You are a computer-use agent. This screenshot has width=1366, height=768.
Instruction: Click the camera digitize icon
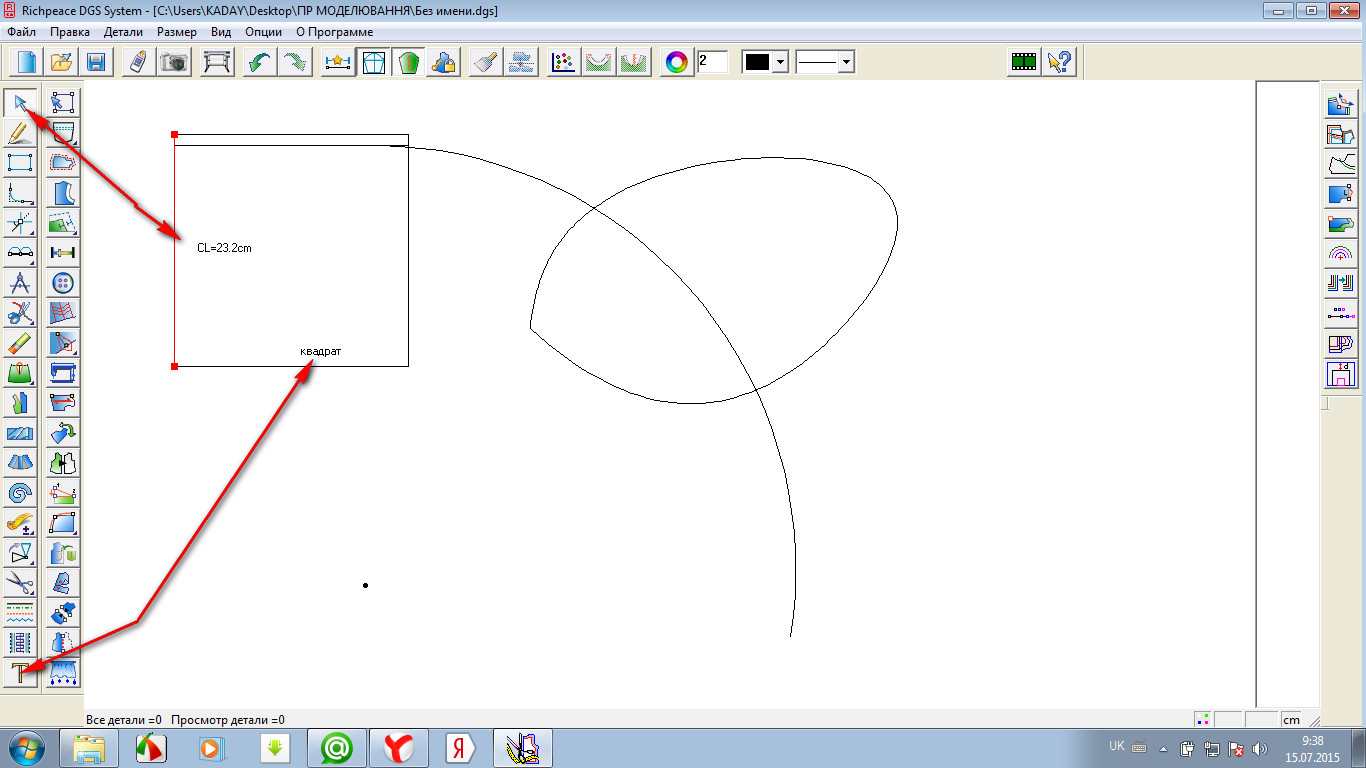(175, 62)
